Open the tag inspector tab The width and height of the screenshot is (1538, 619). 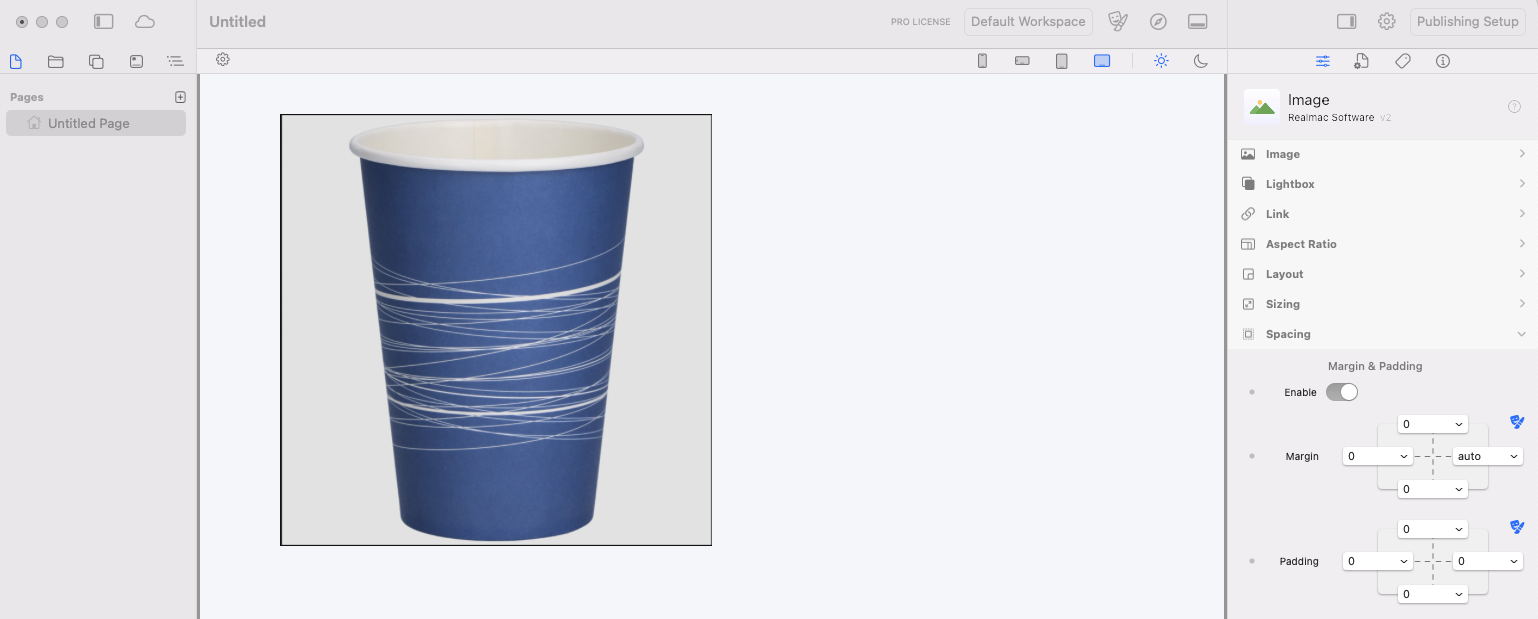coord(1403,61)
